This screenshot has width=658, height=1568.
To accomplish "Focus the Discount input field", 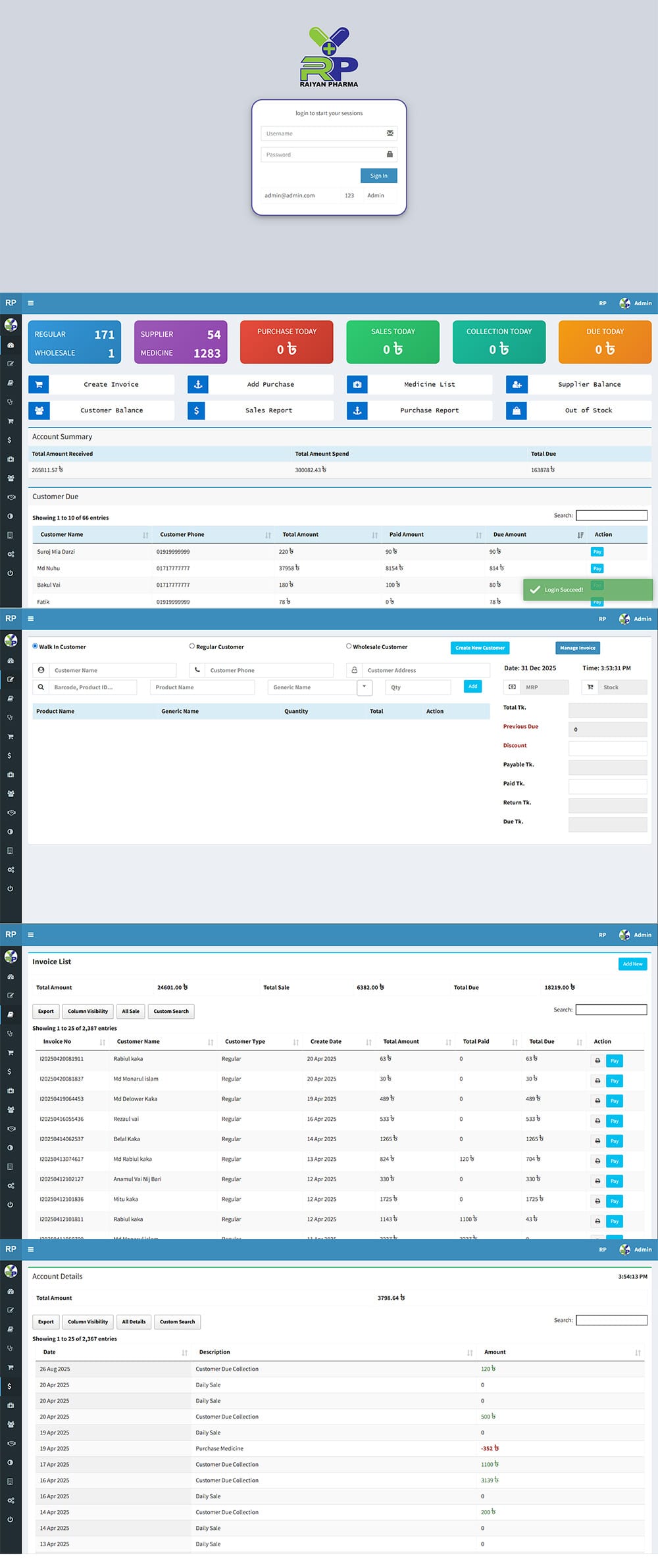I will click(x=607, y=748).
